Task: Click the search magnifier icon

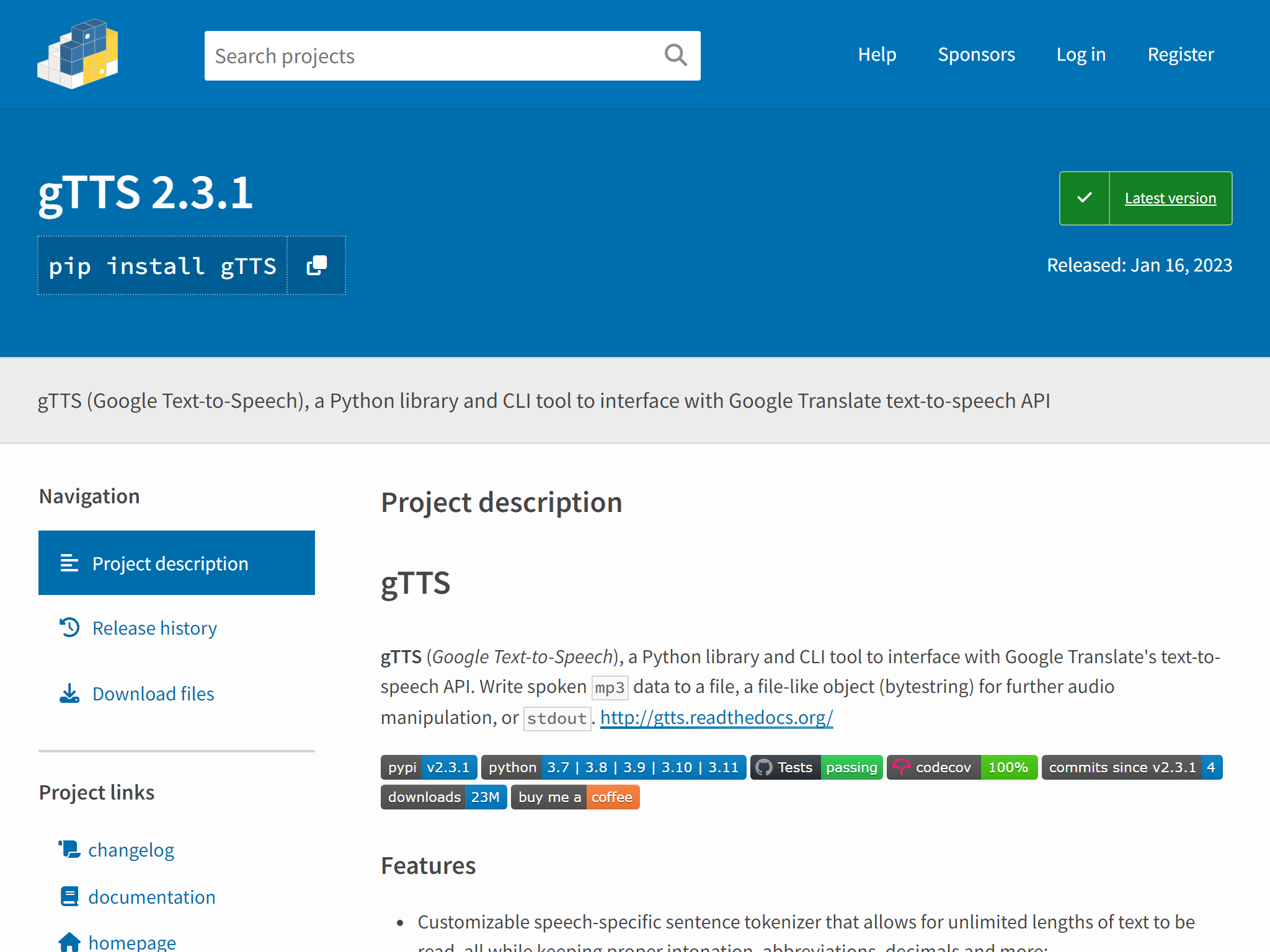Action: pyautogui.click(x=675, y=55)
